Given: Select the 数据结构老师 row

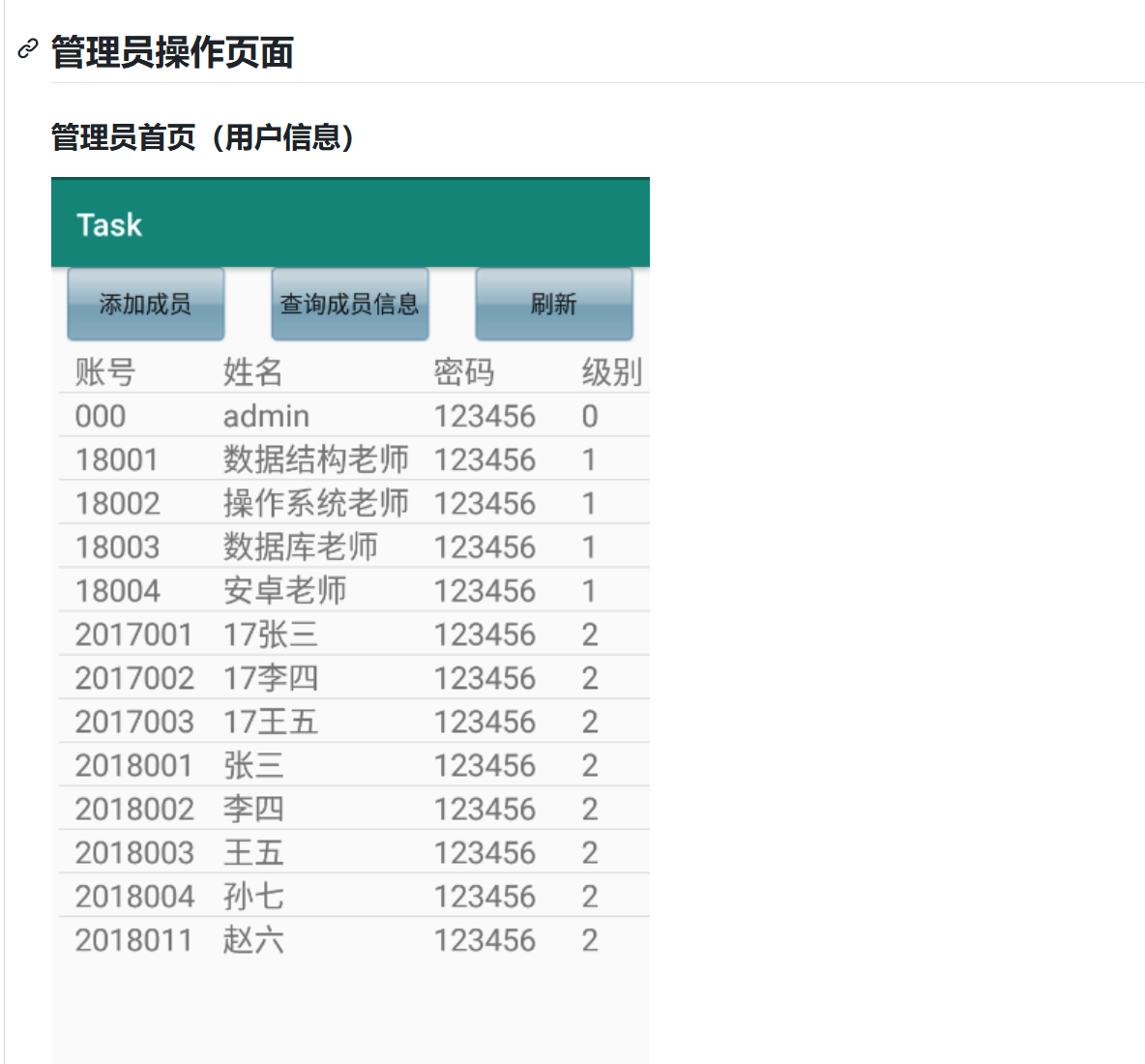Looking at the screenshot, I should point(290,458).
